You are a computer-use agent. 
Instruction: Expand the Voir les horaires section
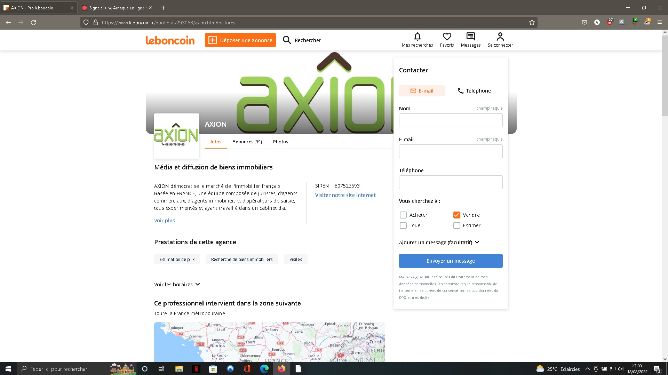click(x=177, y=284)
